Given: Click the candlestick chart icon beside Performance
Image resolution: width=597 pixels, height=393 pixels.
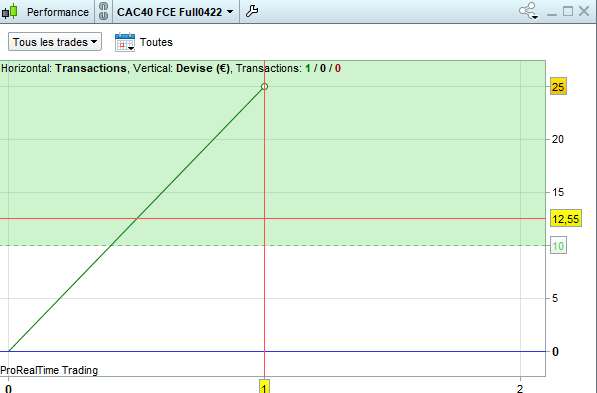Looking at the screenshot, I should (10, 11).
